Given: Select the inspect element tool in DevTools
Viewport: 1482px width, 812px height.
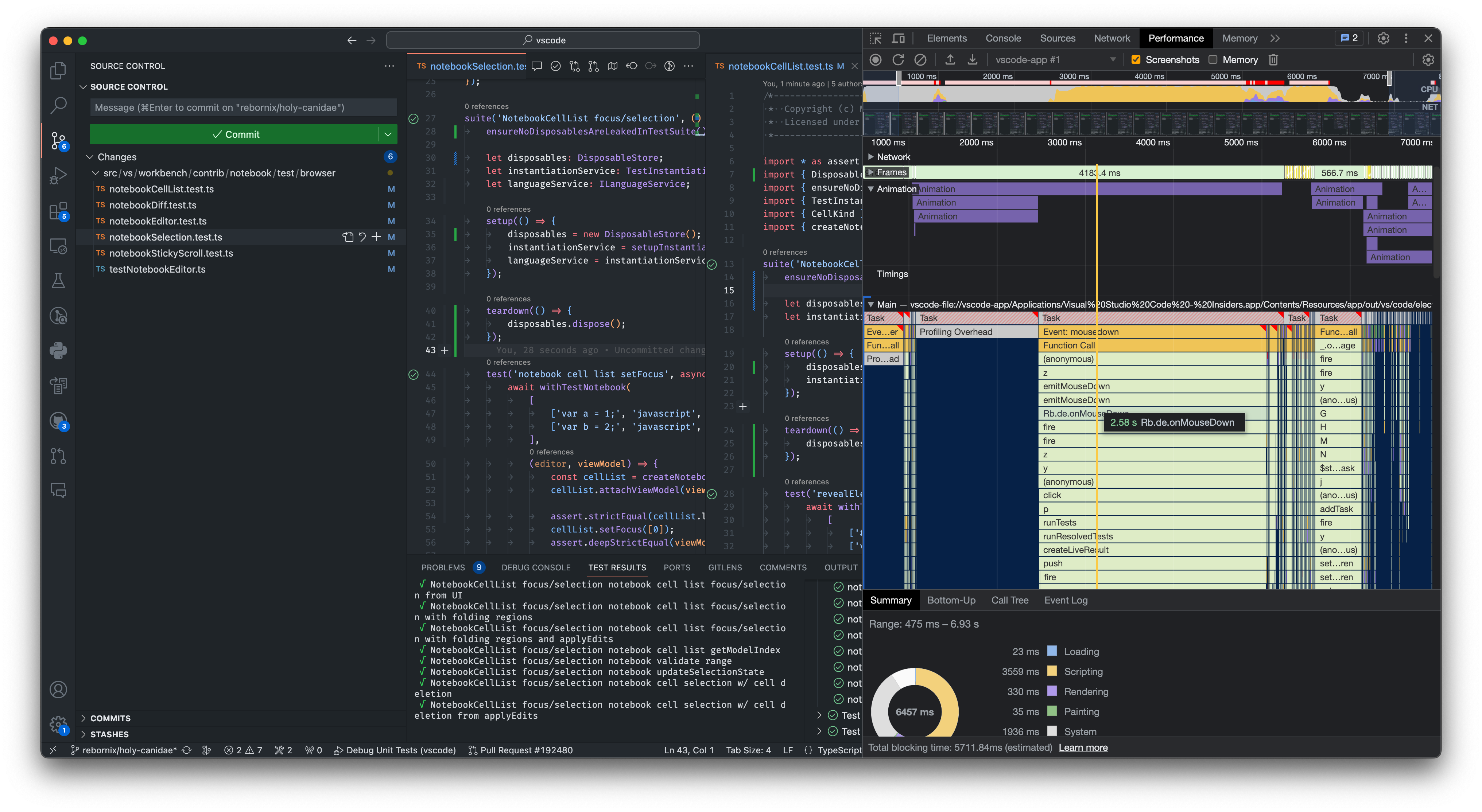Looking at the screenshot, I should [876, 39].
